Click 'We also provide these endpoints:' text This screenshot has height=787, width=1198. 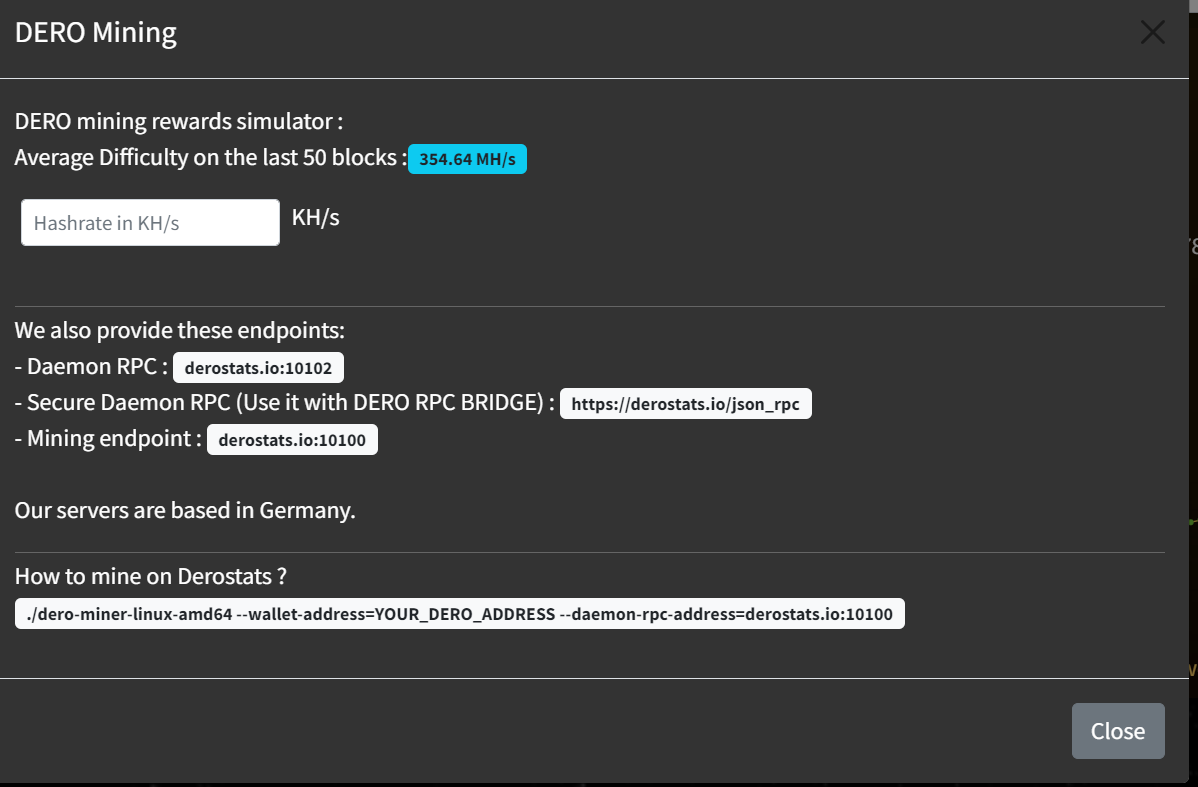180,330
